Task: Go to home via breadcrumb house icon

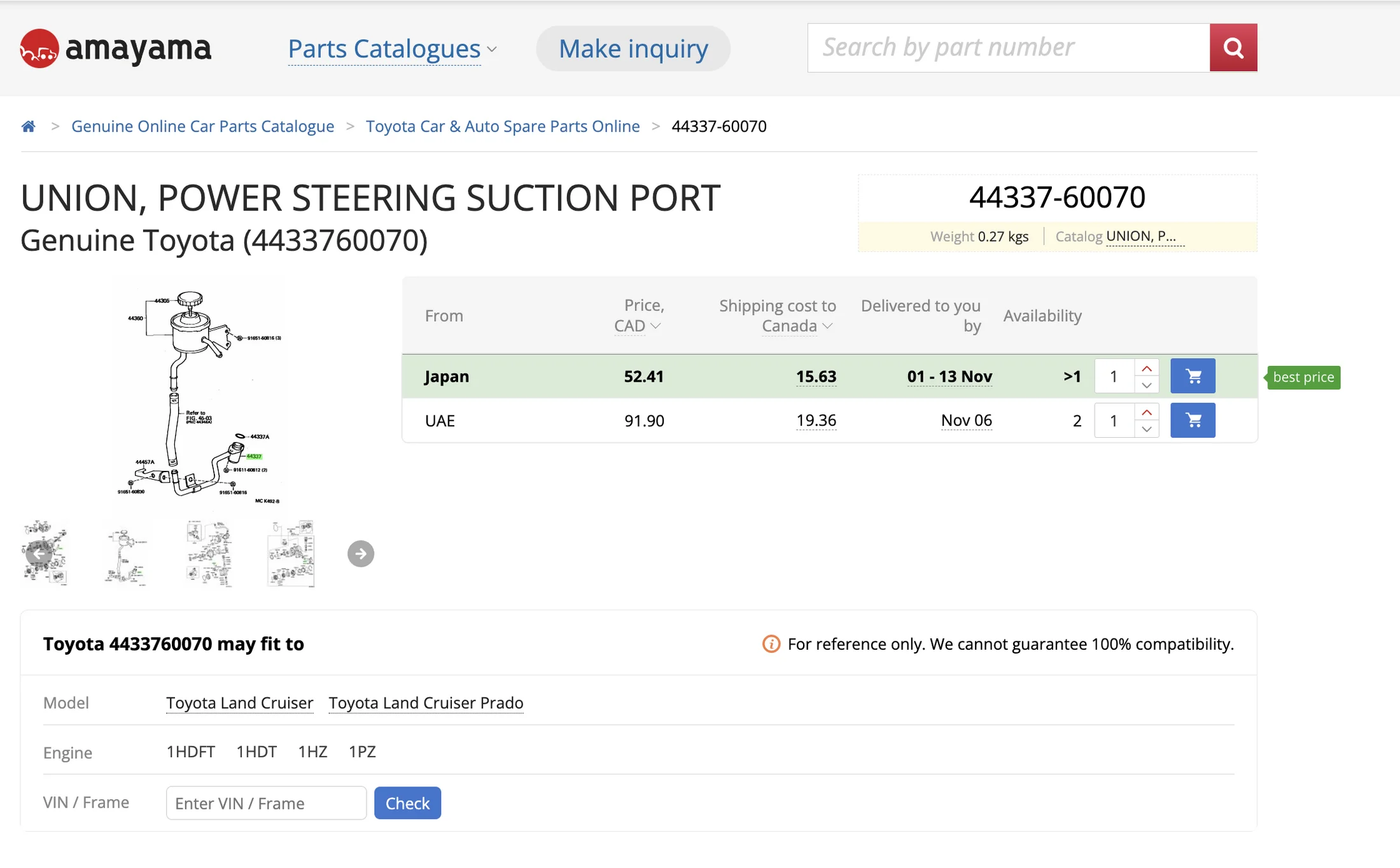Action: [28, 126]
